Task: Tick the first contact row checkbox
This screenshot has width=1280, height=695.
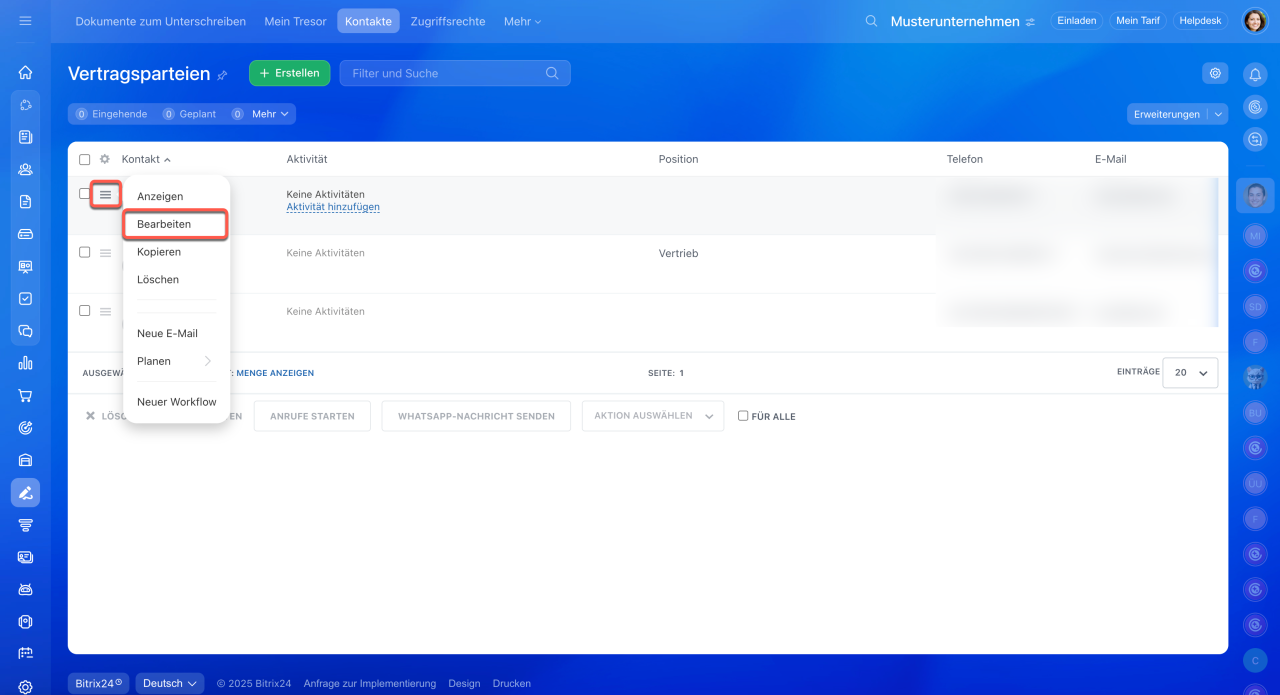Action: tap(84, 194)
